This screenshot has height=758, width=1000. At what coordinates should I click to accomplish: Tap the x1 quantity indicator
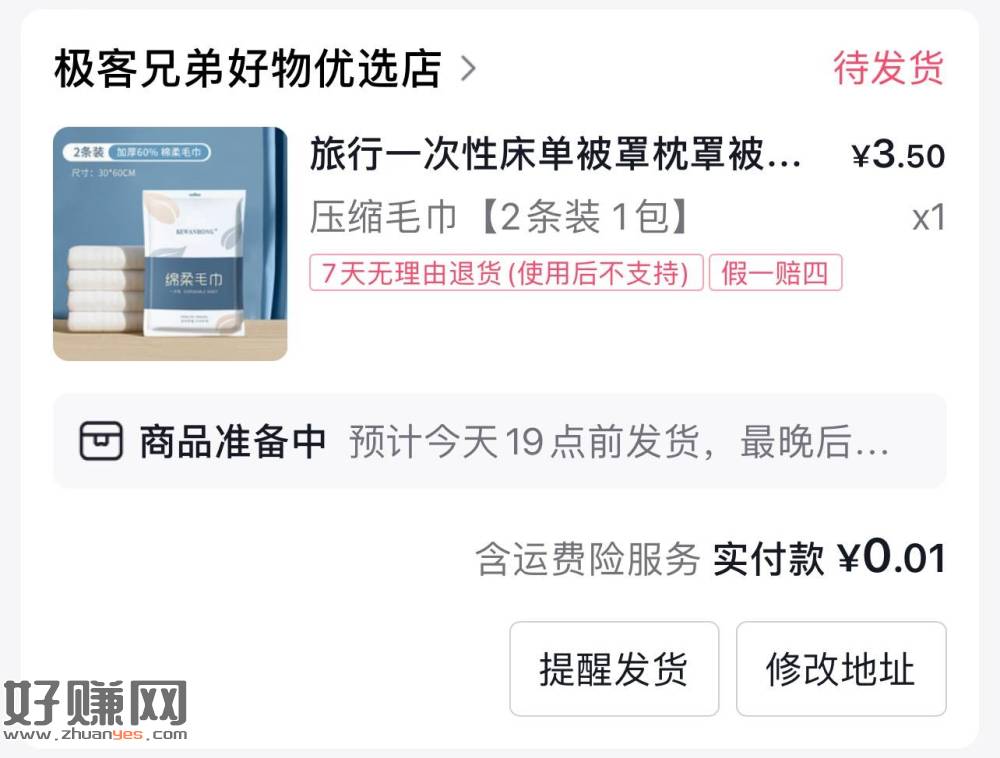click(929, 218)
